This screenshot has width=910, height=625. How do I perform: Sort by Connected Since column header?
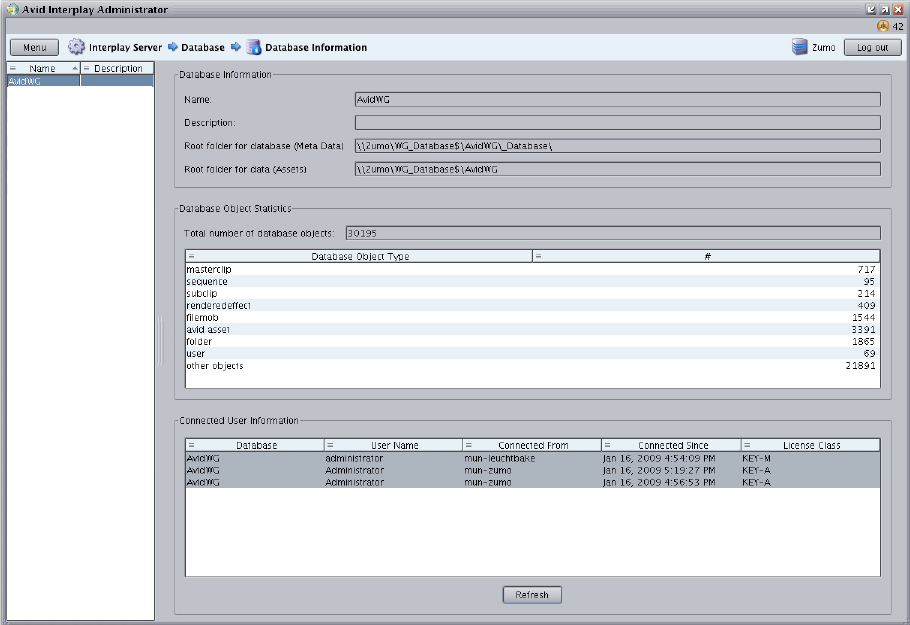[x=671, y=445]
